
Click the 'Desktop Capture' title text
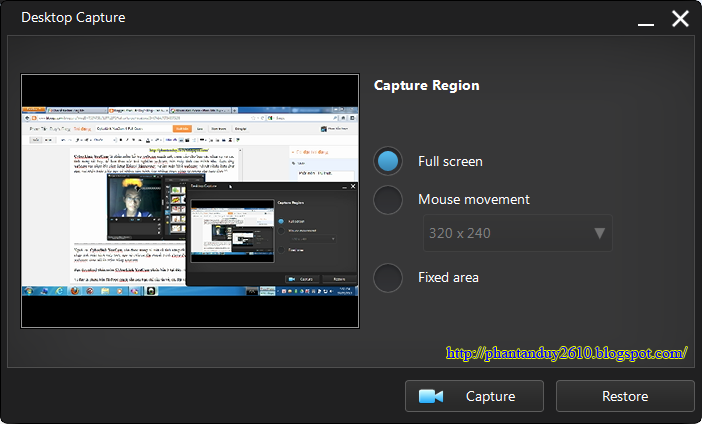point(73,17)
